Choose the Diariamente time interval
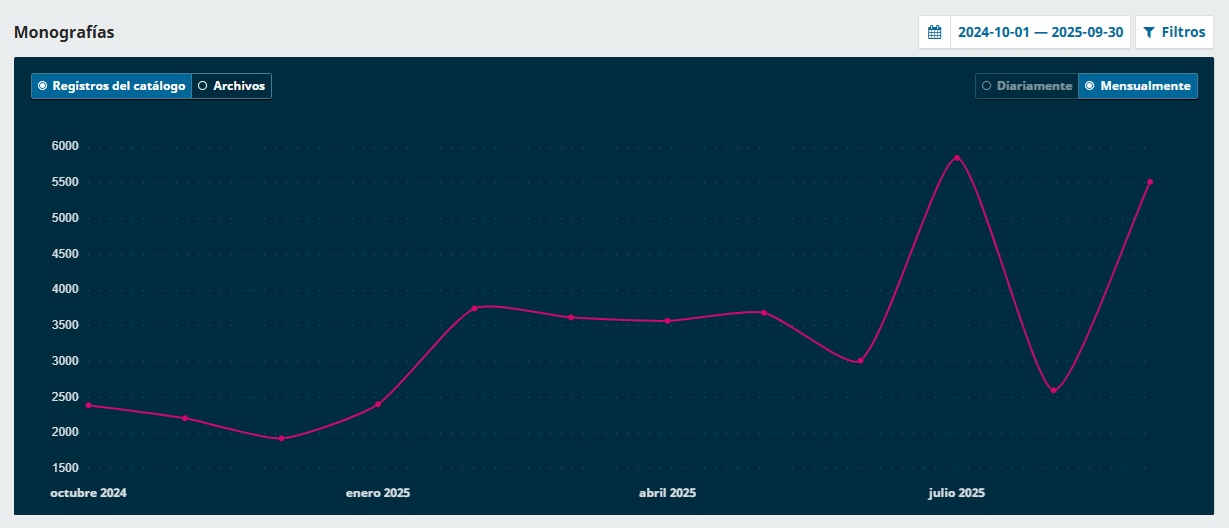 [1026, 86]
